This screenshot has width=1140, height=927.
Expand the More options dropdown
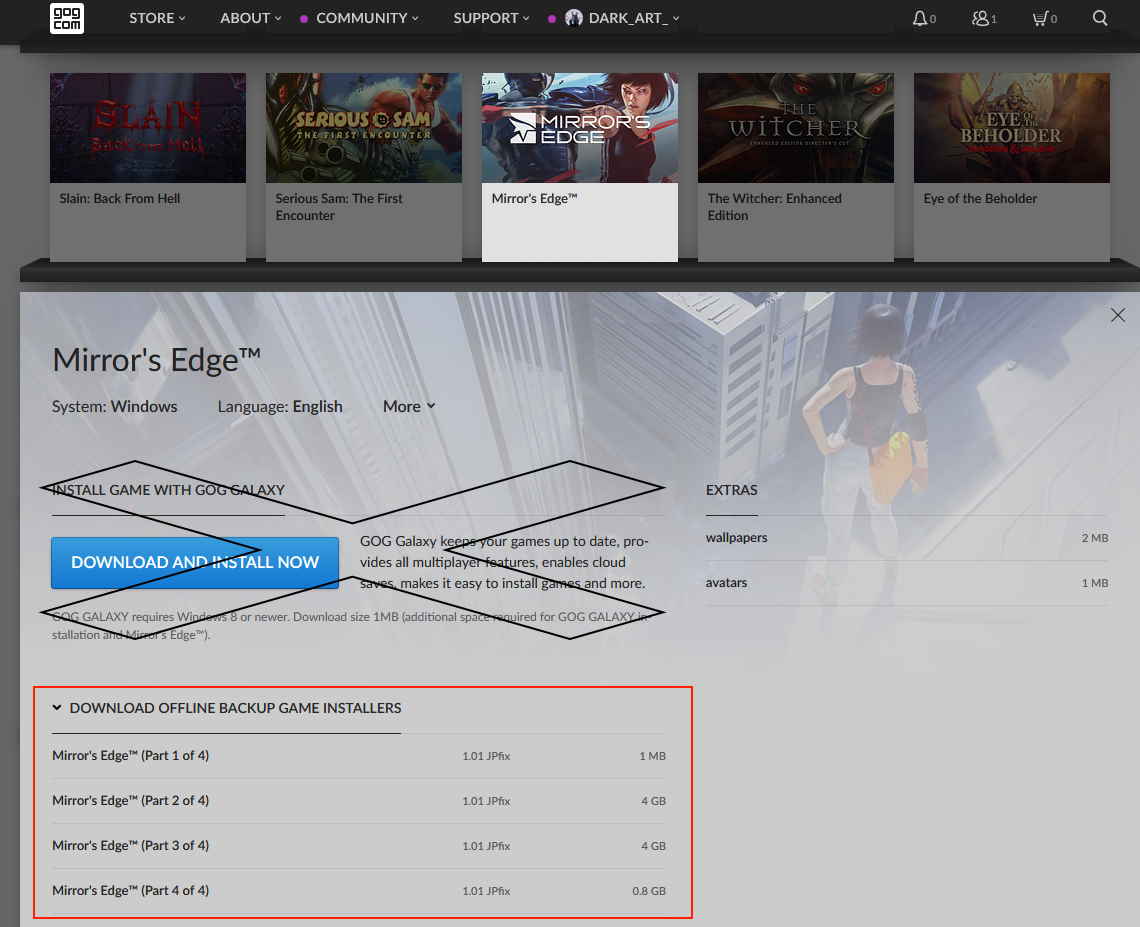(x=409, y=406)
